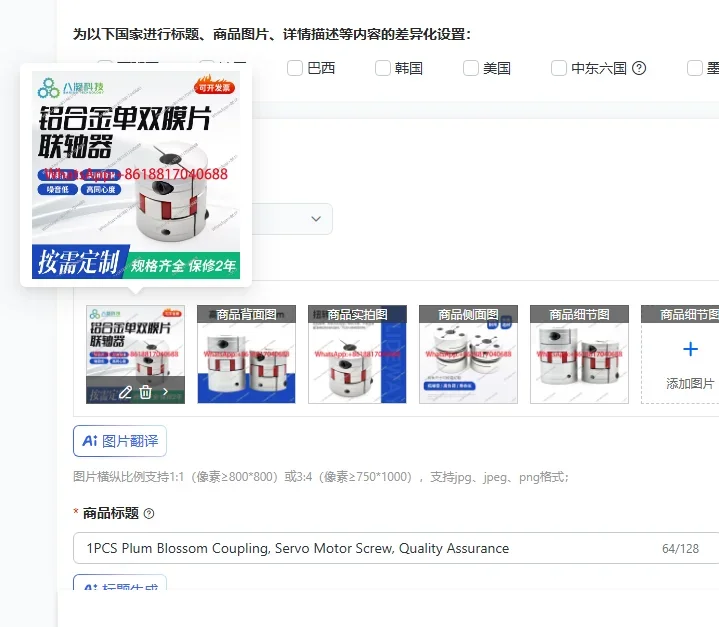Select the 商品细节图 coupling thumbnail

[579, 355]
